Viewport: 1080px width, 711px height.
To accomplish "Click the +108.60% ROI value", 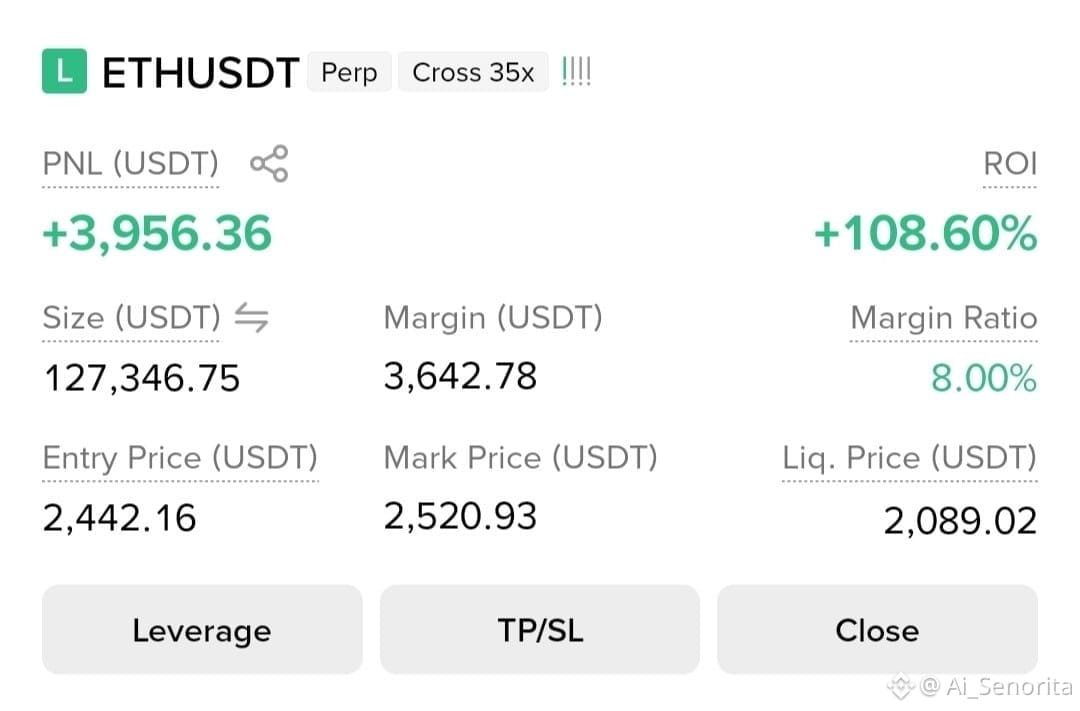I will point(925,233).
